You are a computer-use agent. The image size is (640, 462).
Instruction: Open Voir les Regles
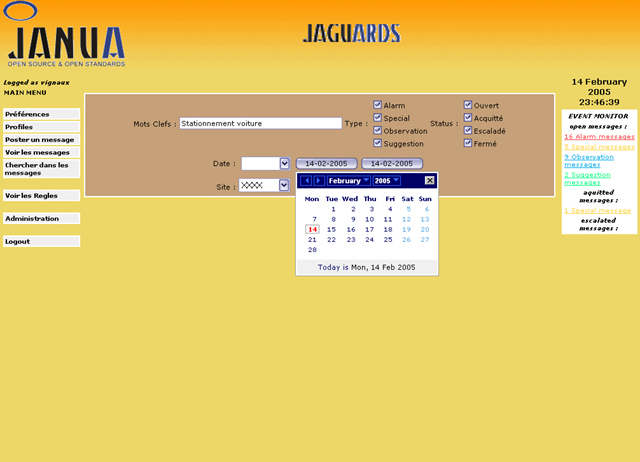point(41,195)
